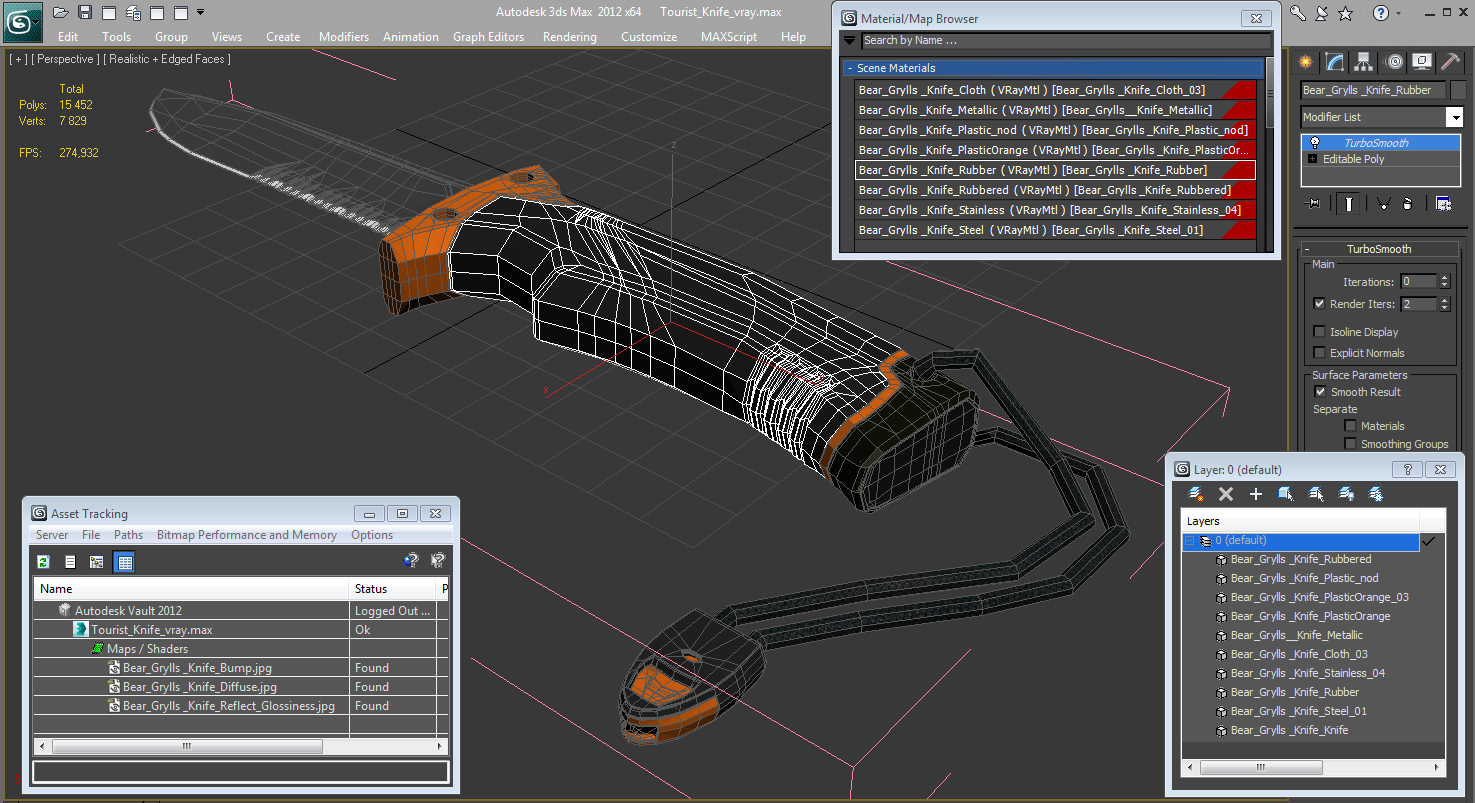This screenshot has width=1475, height=803.
Task: Open the Create command panel tab
Action: click(x=1305, y=62)
